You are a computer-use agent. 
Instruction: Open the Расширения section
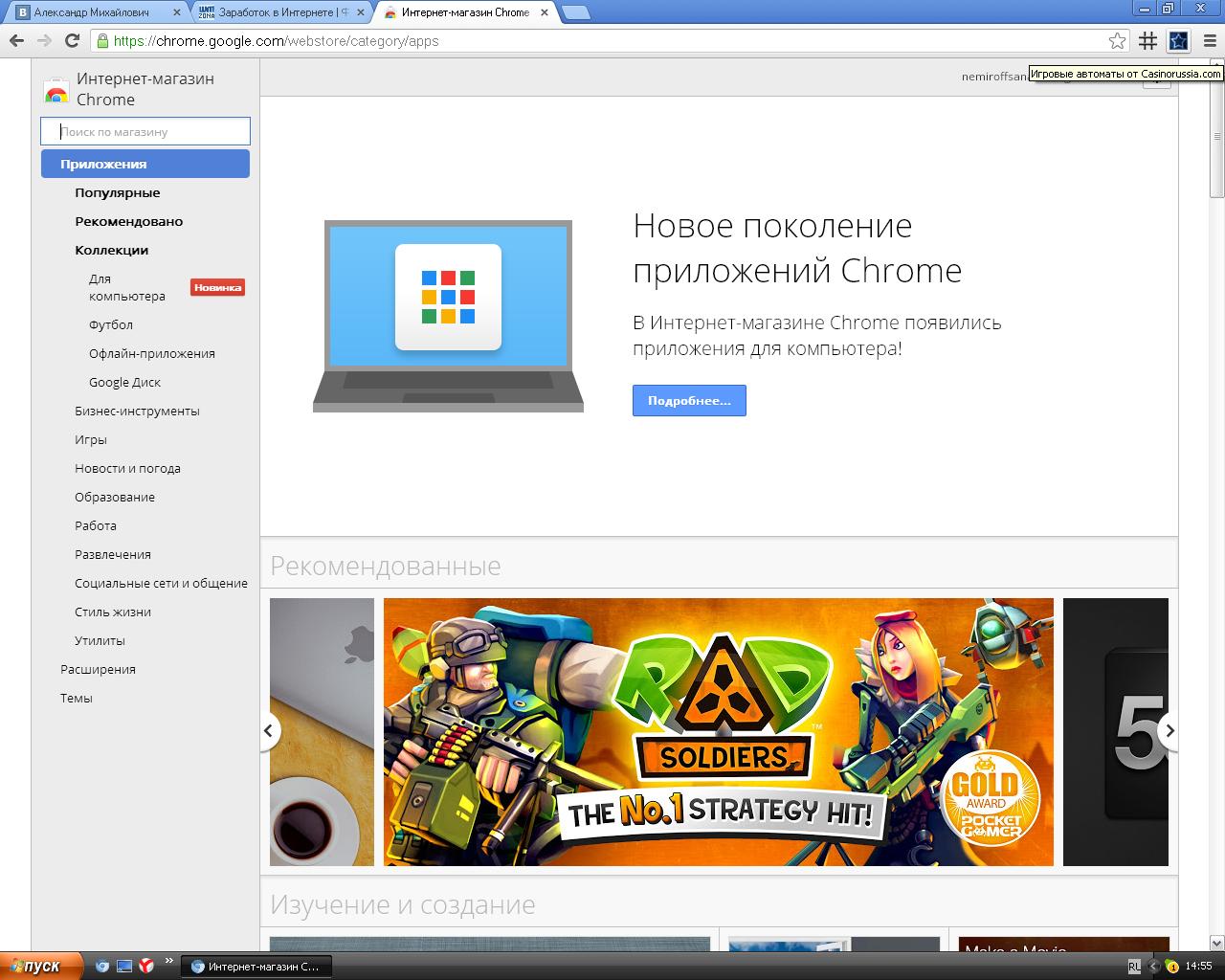[x=98, y=669]
